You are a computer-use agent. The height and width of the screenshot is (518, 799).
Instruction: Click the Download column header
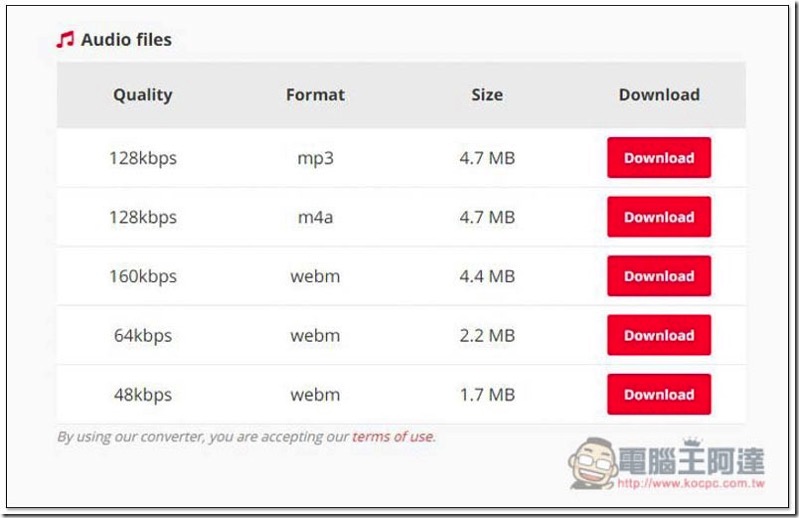click(x=659, y=95)
